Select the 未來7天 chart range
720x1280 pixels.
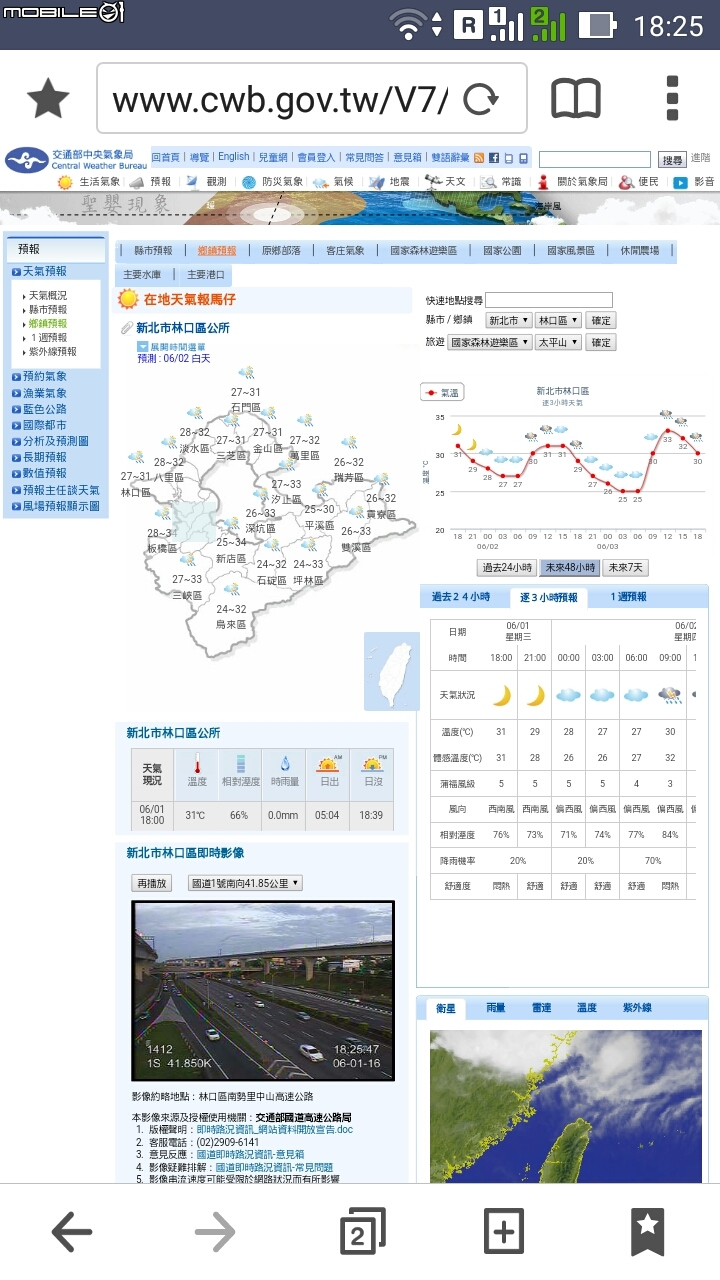pos(626,567)
